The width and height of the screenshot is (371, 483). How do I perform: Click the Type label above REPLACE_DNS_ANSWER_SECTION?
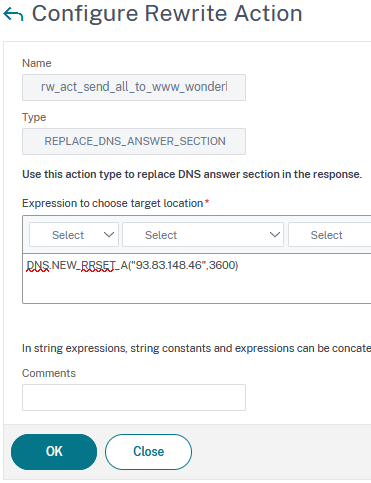(34, 117)
